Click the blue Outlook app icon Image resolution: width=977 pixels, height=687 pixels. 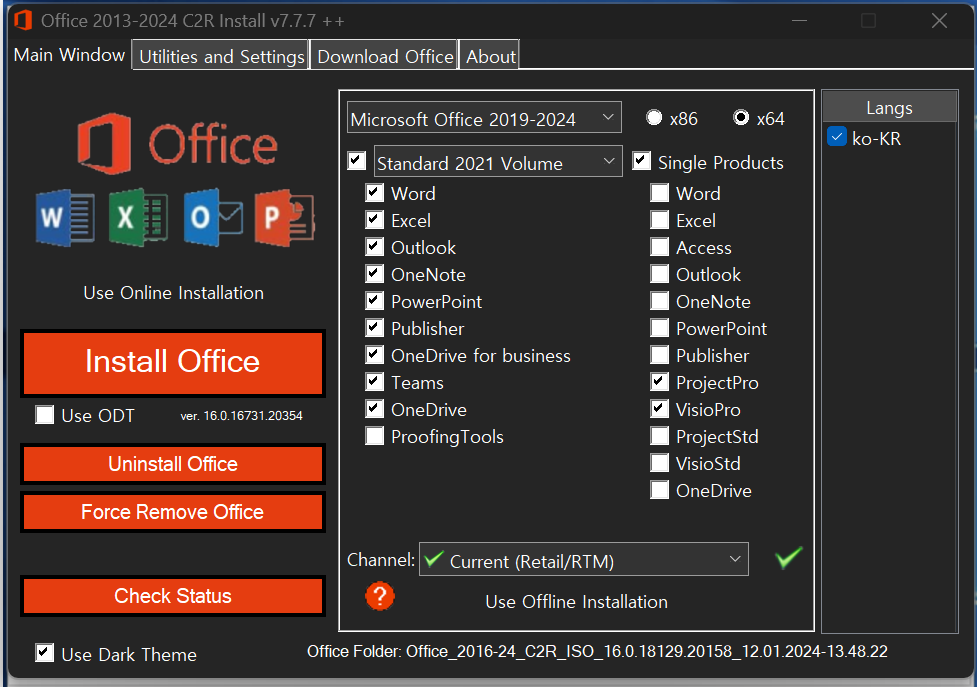[213, 217]
